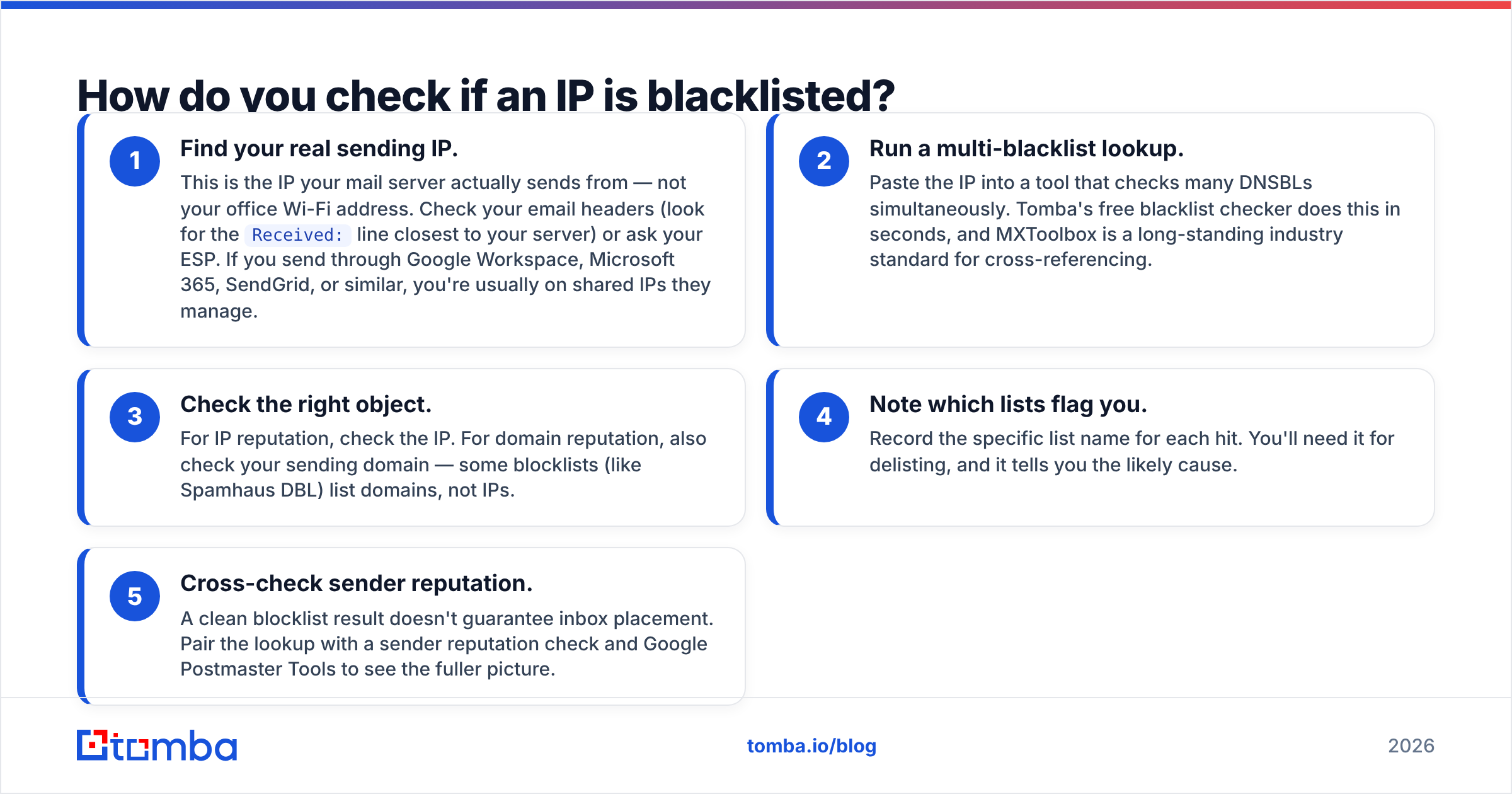Click the "Received:" code snippet
The width and height of the screenshot is (1512, 794).
click(x=298, y=235)
